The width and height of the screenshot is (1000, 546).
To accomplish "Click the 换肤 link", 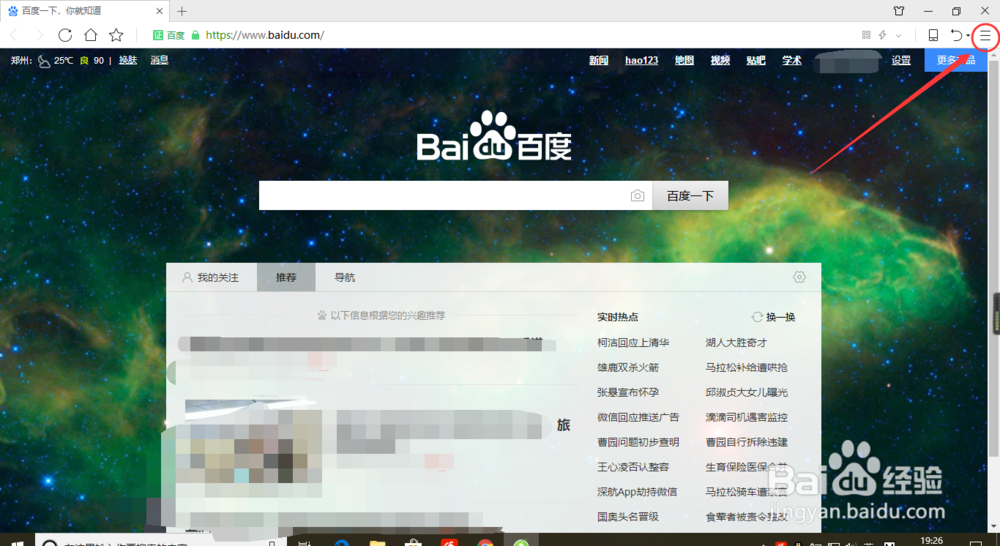I will click(x=128, y=60).
